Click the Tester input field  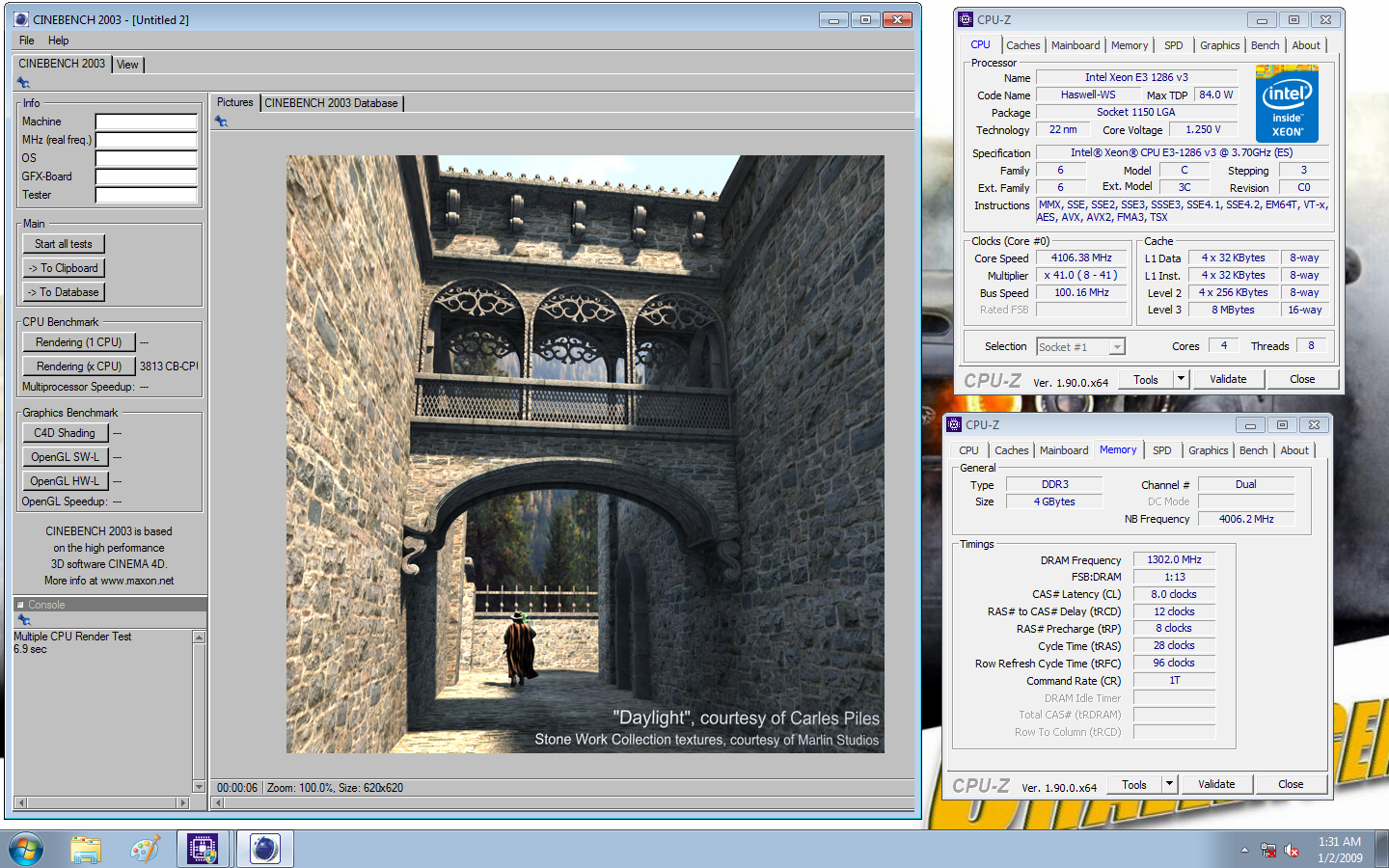pos(146,195)
